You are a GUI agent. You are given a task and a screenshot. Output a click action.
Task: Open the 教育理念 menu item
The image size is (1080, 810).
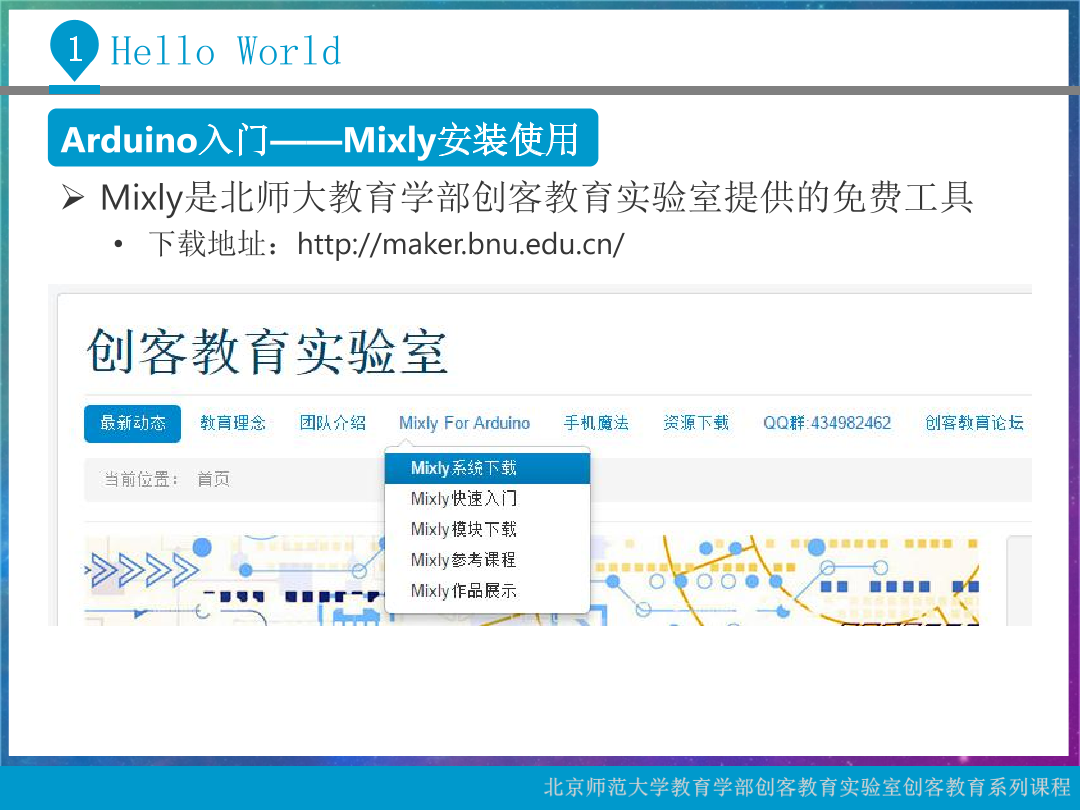[233, 423]
